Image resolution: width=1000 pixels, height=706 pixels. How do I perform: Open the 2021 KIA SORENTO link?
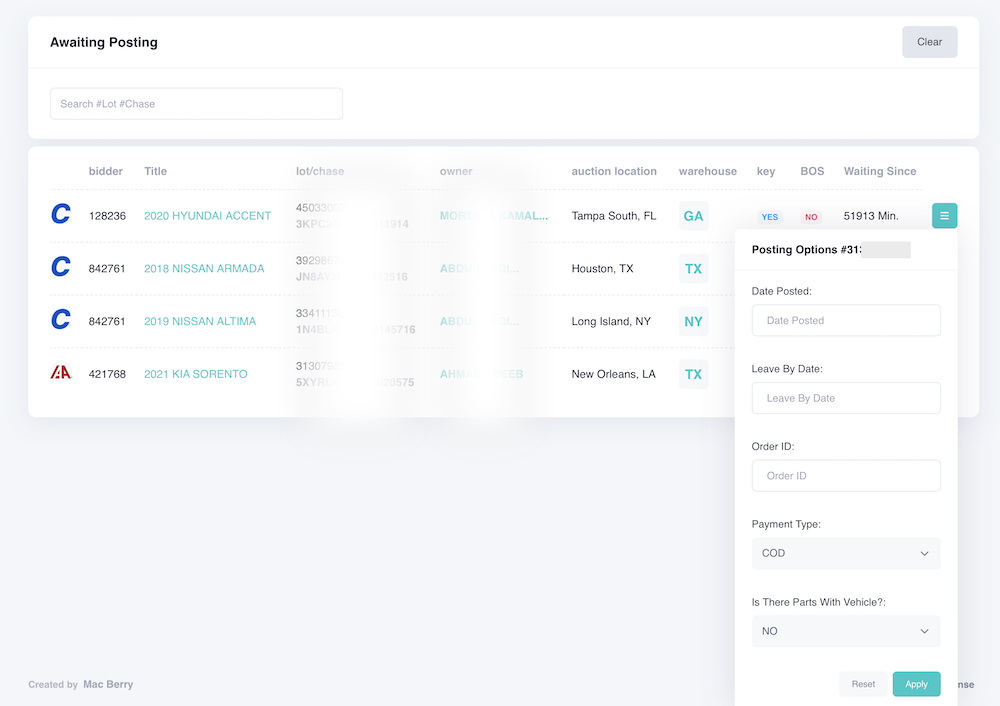coord(196,374)
